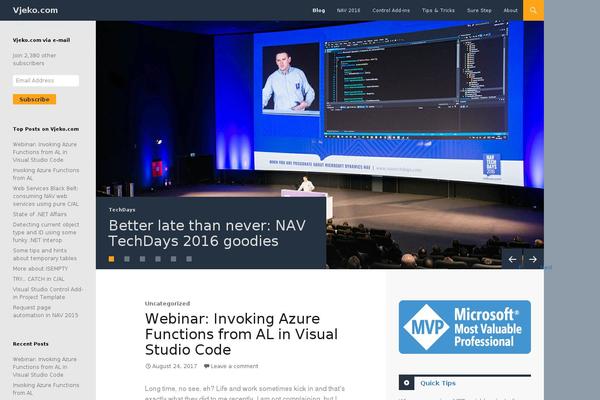Open State of .NET Affairs post
The height and width of the screenshot is (400, 600).
point(39,214)
